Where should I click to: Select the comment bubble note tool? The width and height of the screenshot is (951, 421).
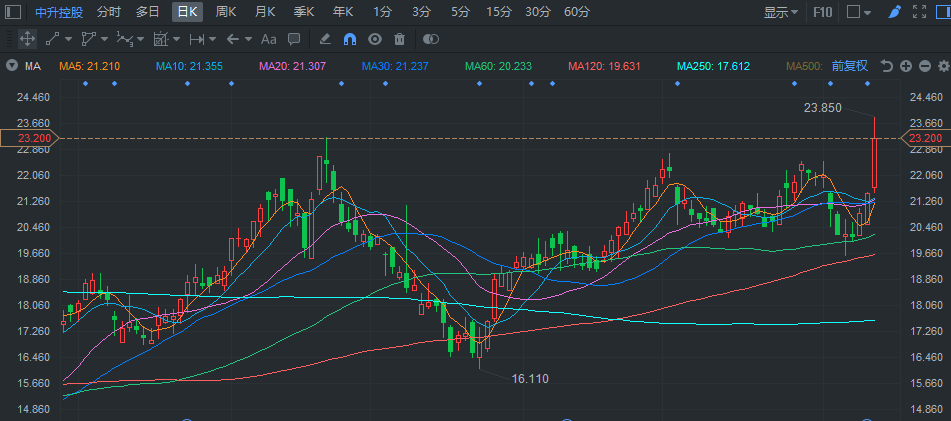[294, 39]
